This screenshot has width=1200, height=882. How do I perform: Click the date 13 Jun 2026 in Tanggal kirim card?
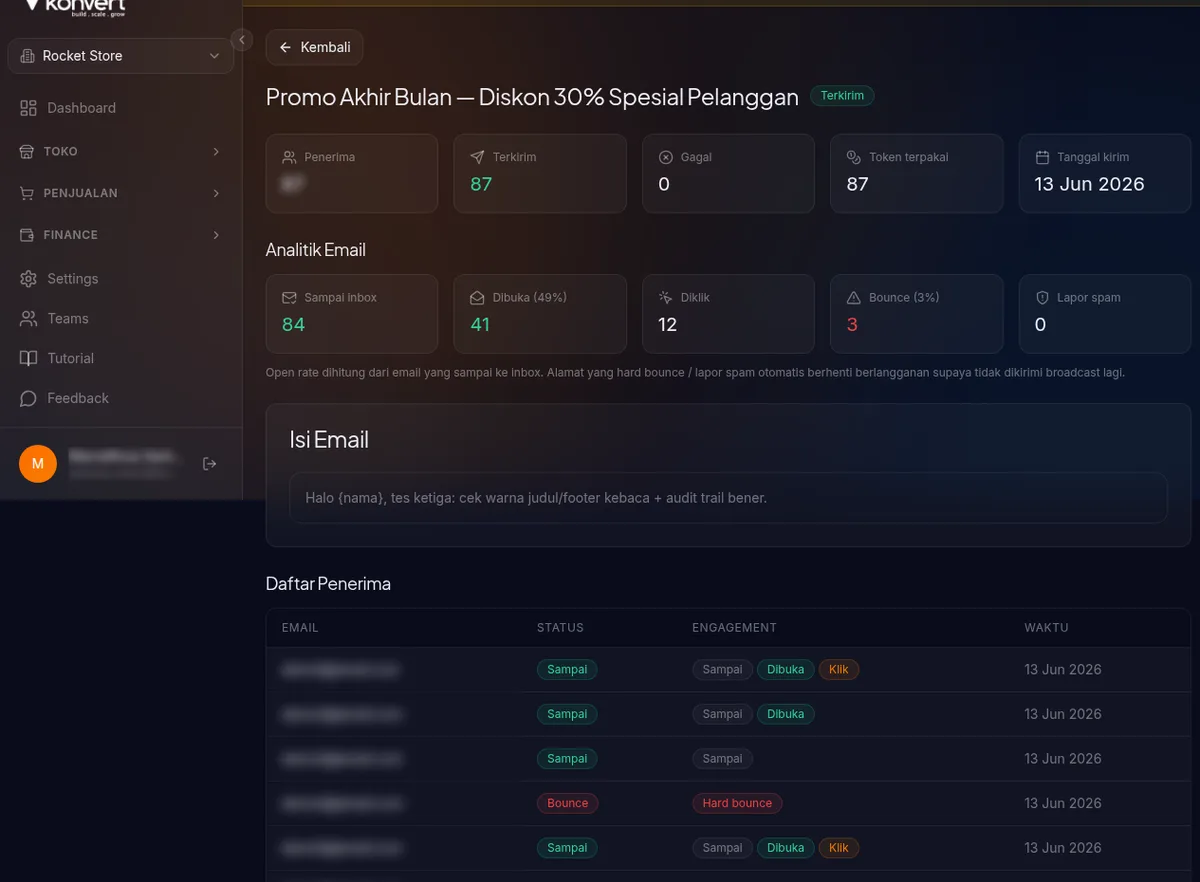1089,184
